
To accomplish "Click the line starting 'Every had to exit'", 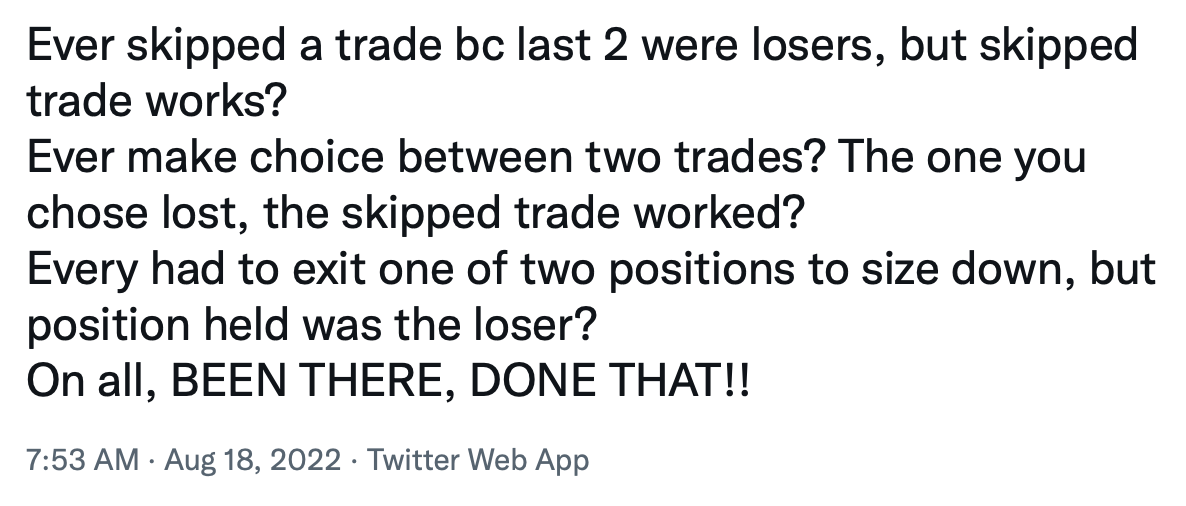I will [x=591, y=270].
